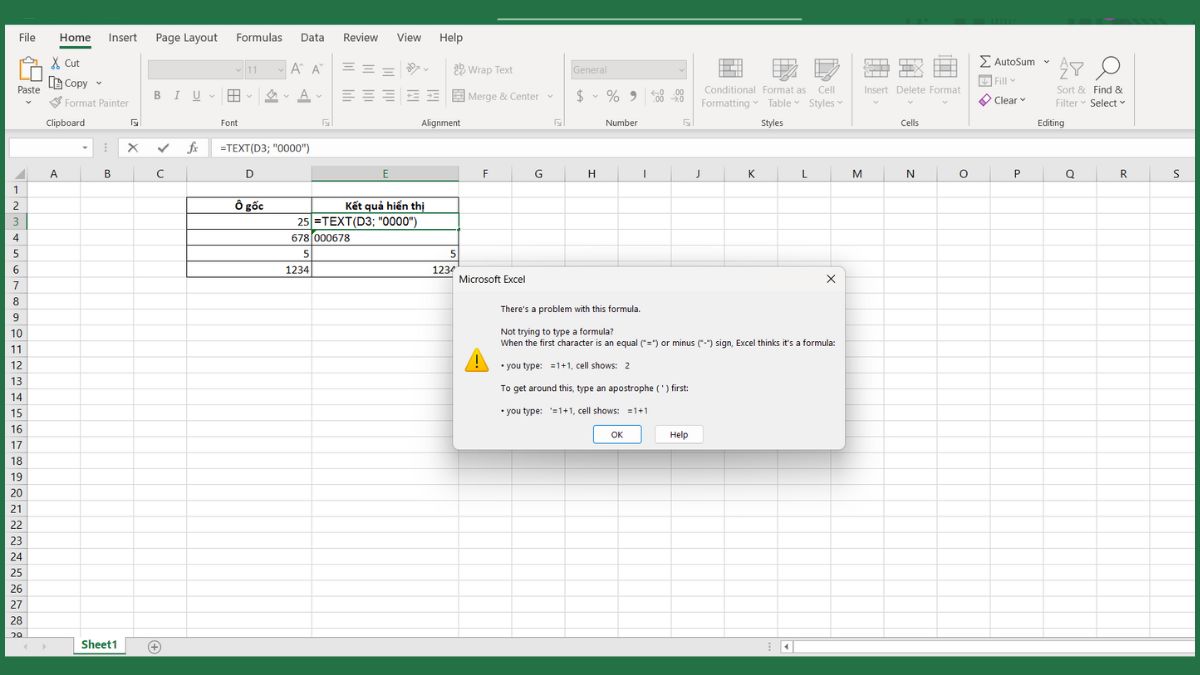Expand the AutoSum dropdown arrow
The image size is (1200, 675).
click(x=1047, y=62)
